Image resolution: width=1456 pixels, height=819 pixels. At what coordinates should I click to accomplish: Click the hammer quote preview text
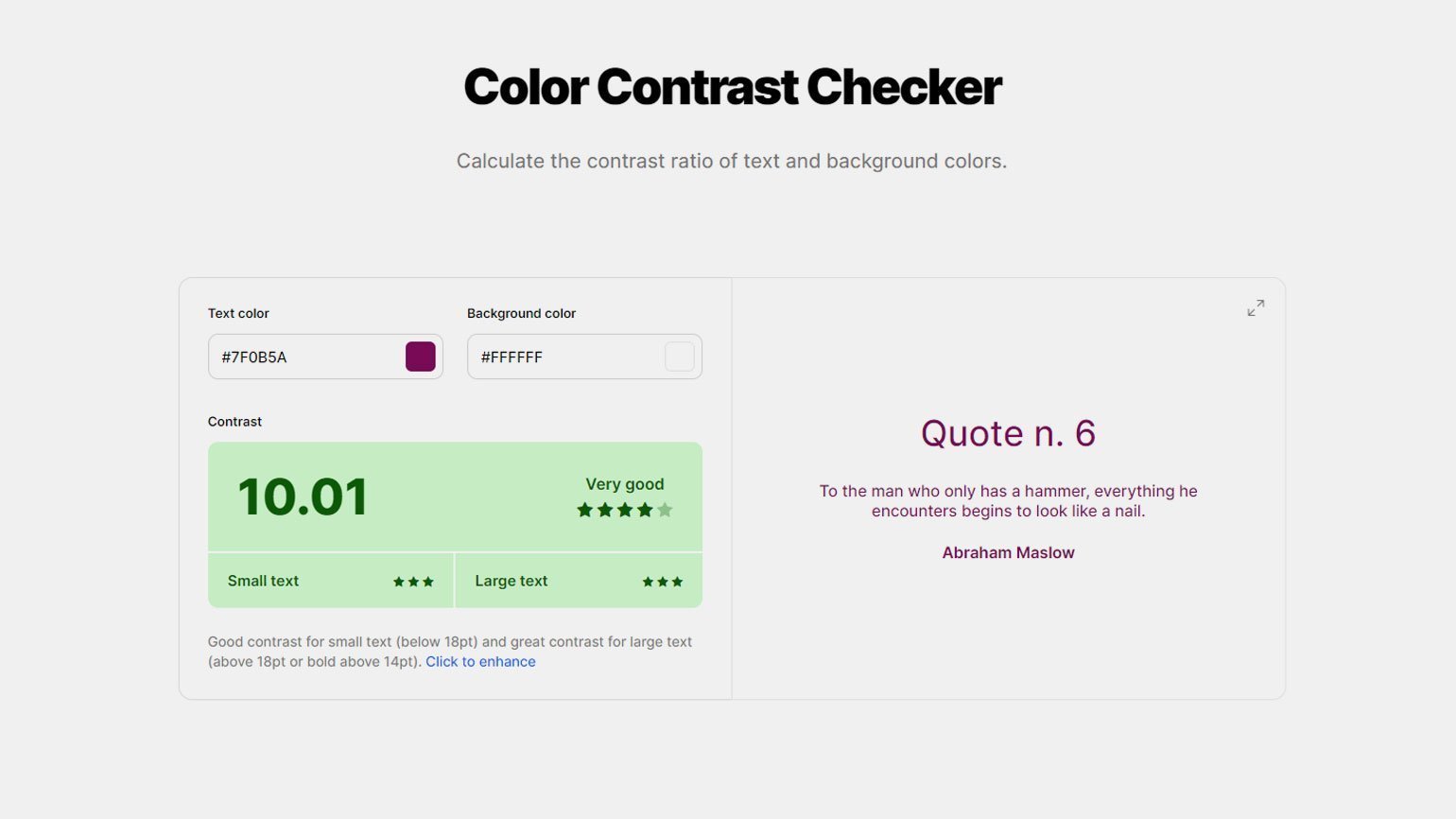[x=1008, y=501]
